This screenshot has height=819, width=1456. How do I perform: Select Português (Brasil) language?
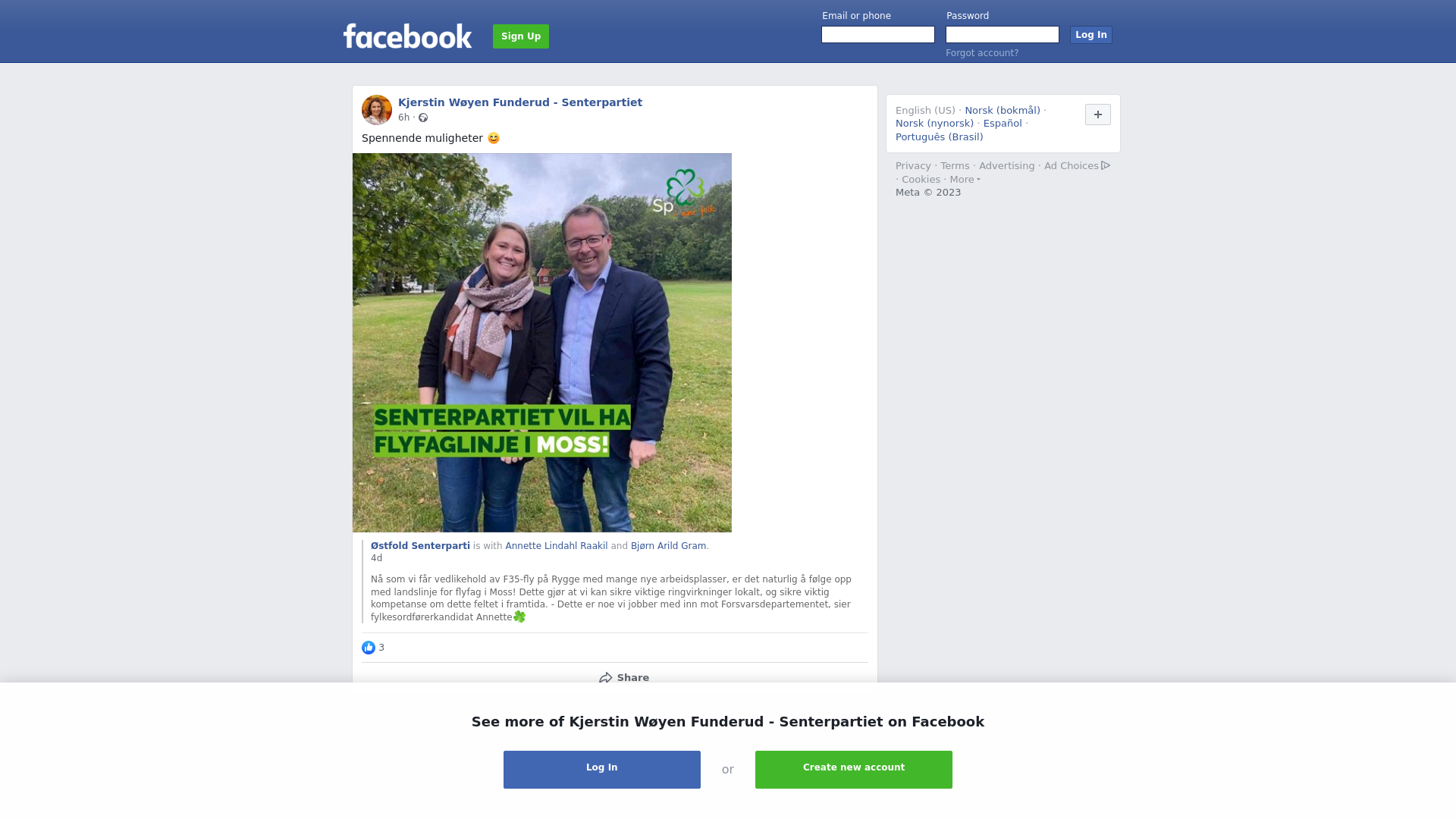940,137
